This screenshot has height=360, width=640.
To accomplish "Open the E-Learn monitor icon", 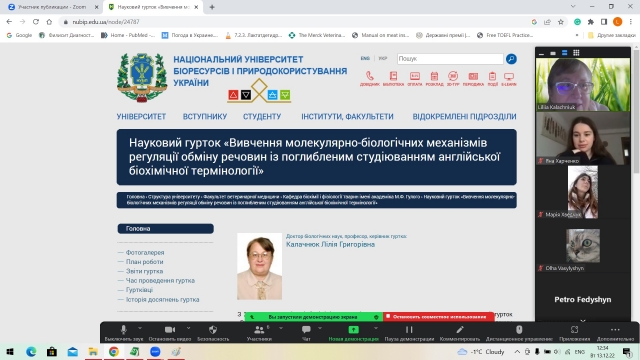I will click(x=509, y=78).
